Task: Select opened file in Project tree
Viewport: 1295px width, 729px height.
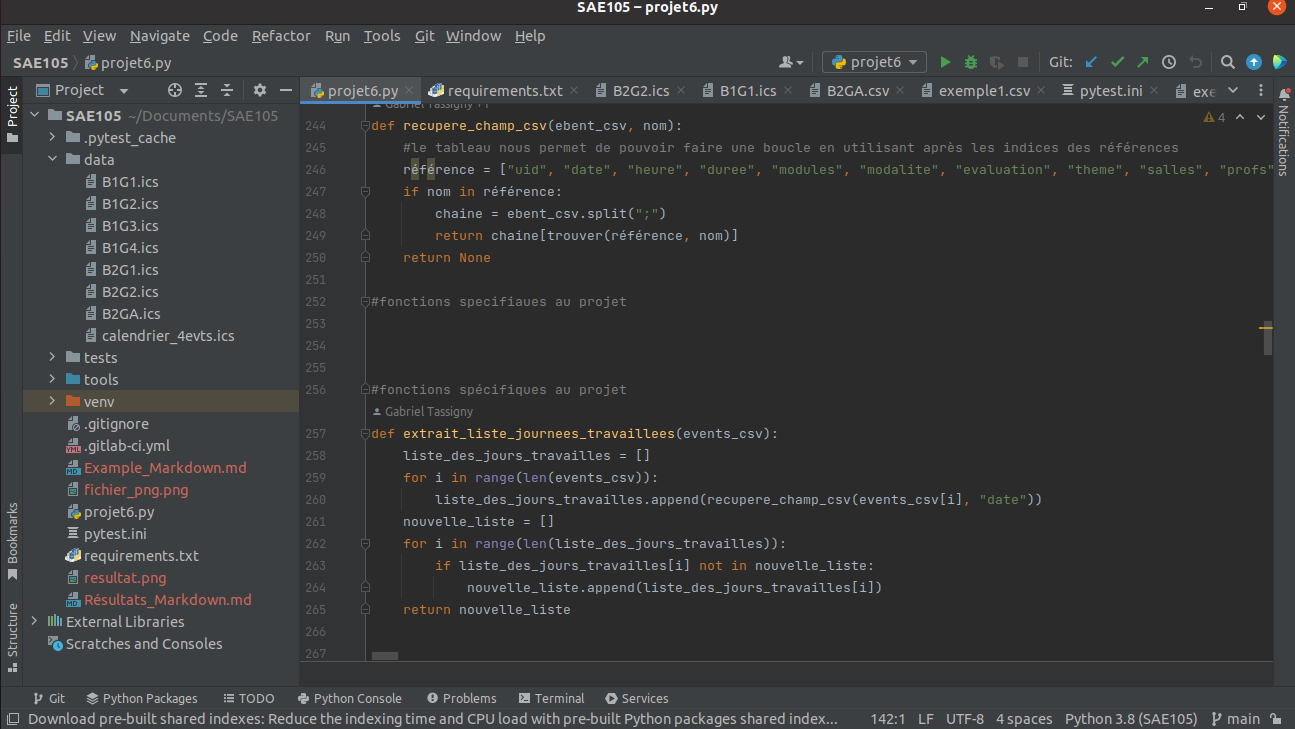Action: 175,90
